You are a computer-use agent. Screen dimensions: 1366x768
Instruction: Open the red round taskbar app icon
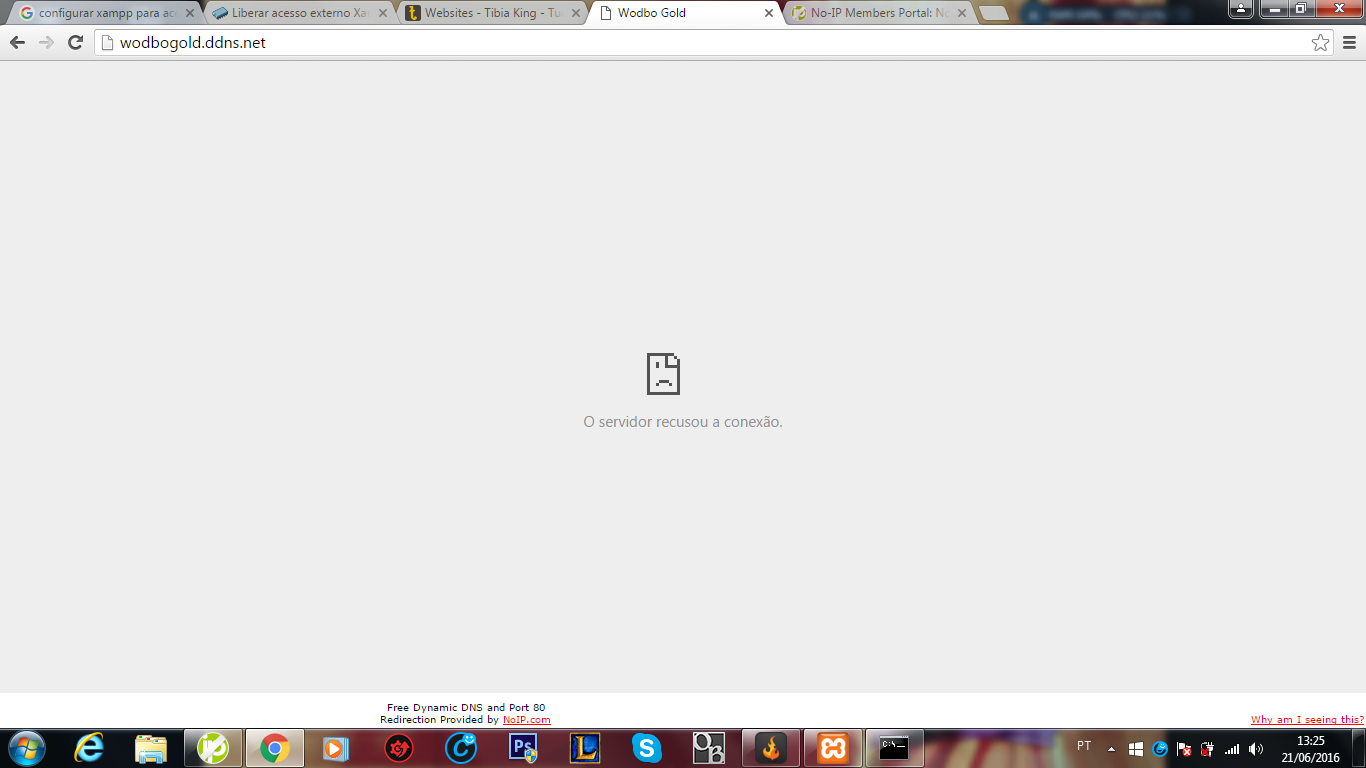point(399,748)
